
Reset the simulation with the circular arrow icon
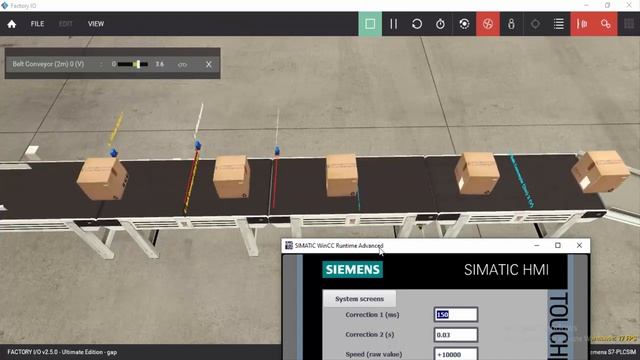[417, 24]
